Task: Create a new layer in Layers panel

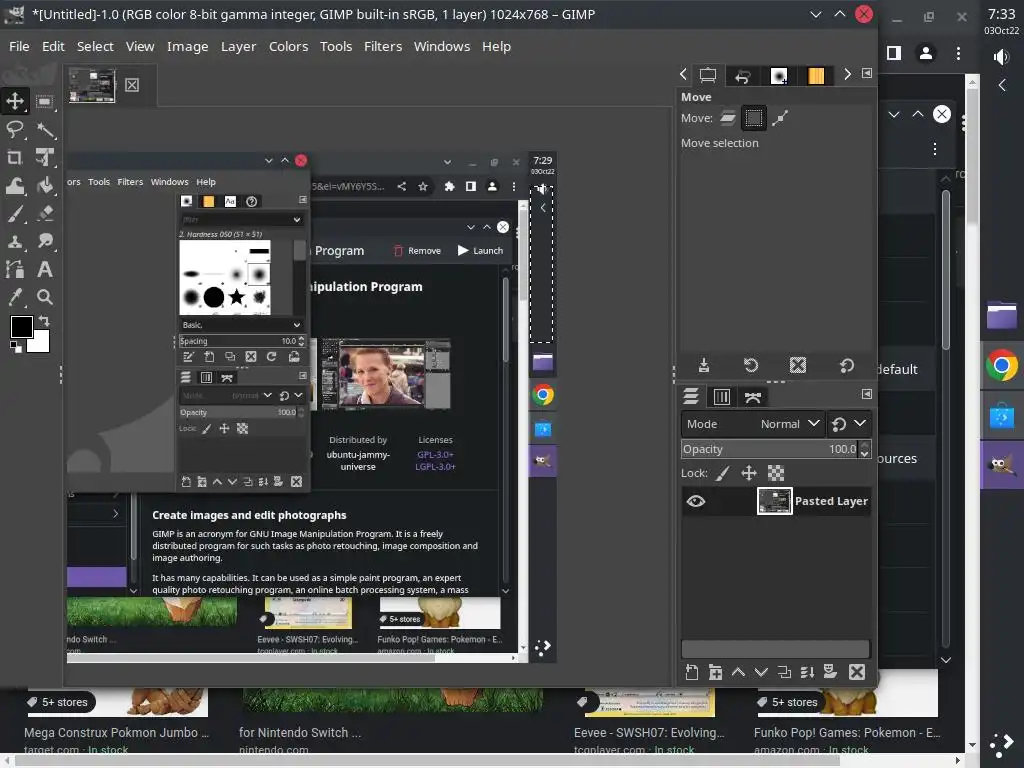Action: (692, 672)
